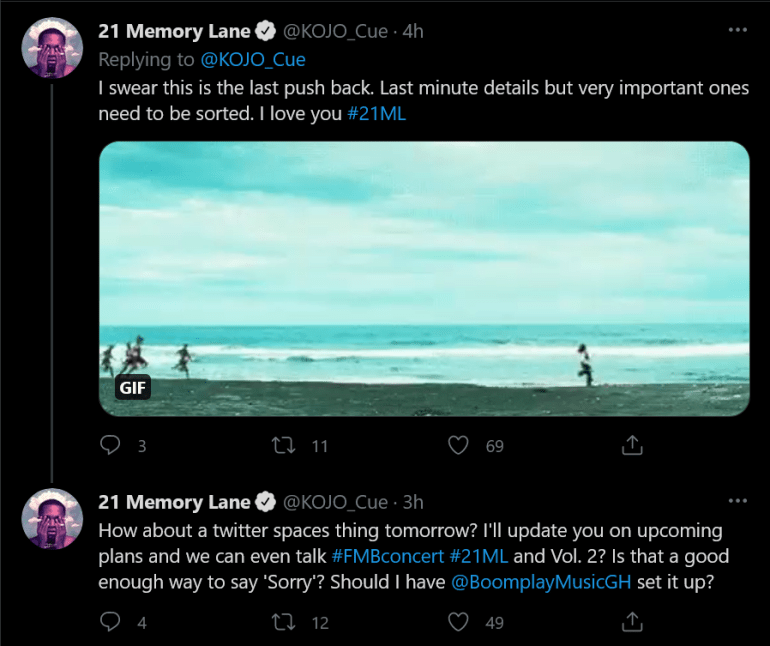Reply to the twitter spaces tweet

click(111, 622)
